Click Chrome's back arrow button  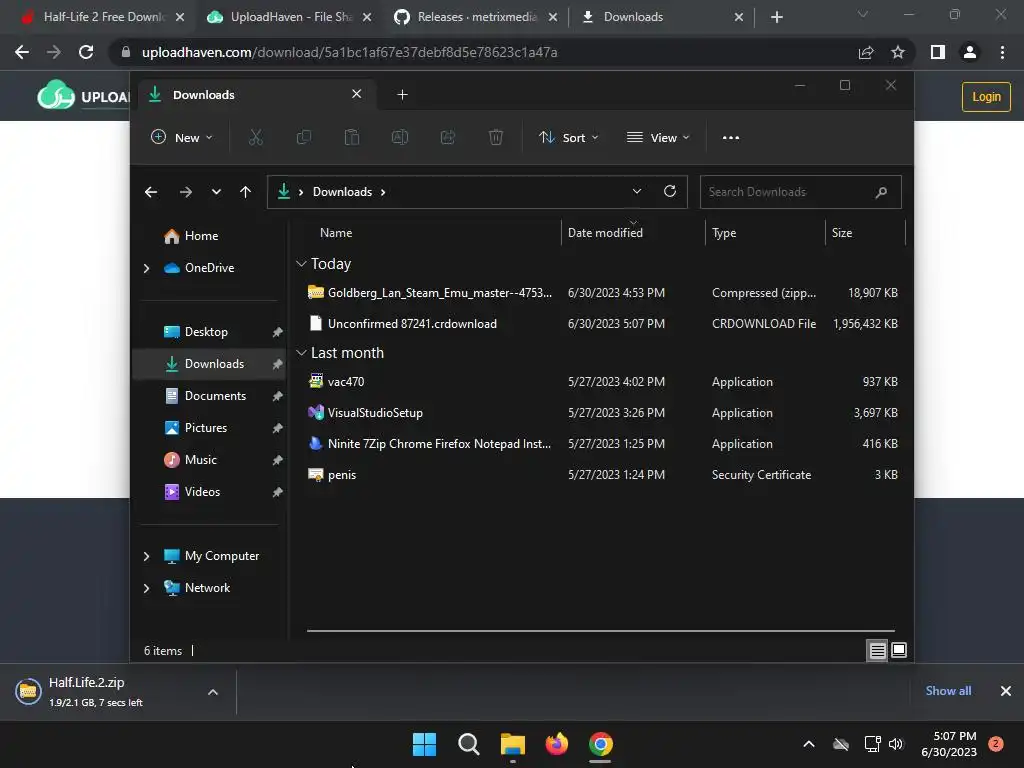22,52
